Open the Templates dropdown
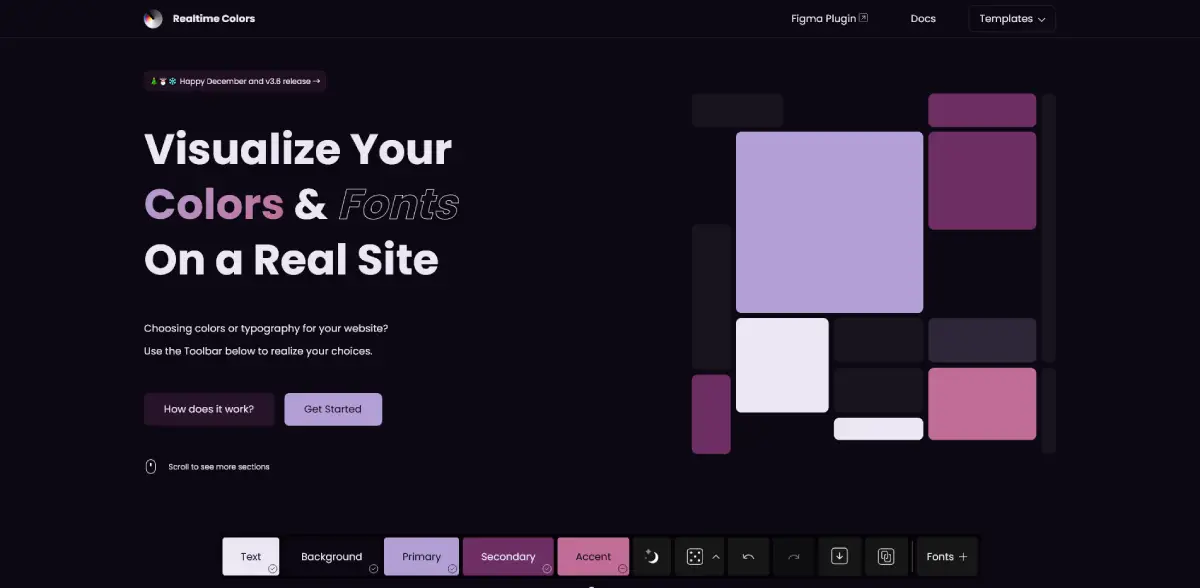 [1012, 19]
